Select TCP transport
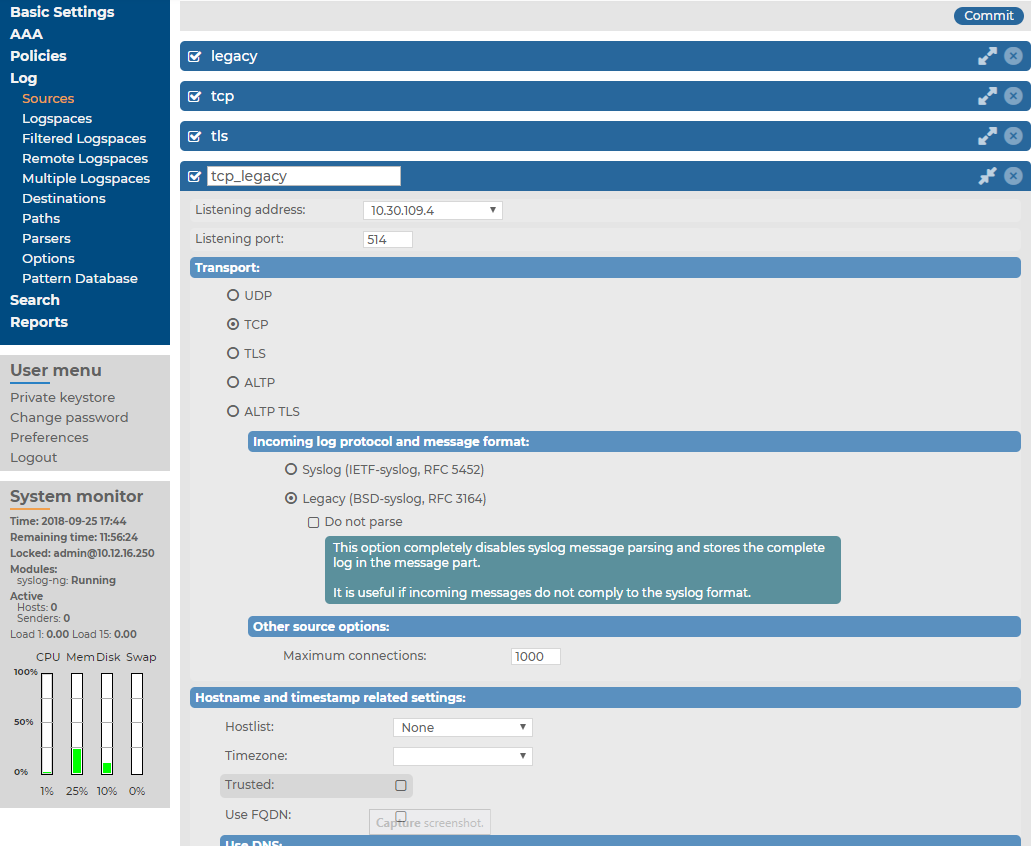The height and width of the screenshot is (846, 1032). pos(232,324)
